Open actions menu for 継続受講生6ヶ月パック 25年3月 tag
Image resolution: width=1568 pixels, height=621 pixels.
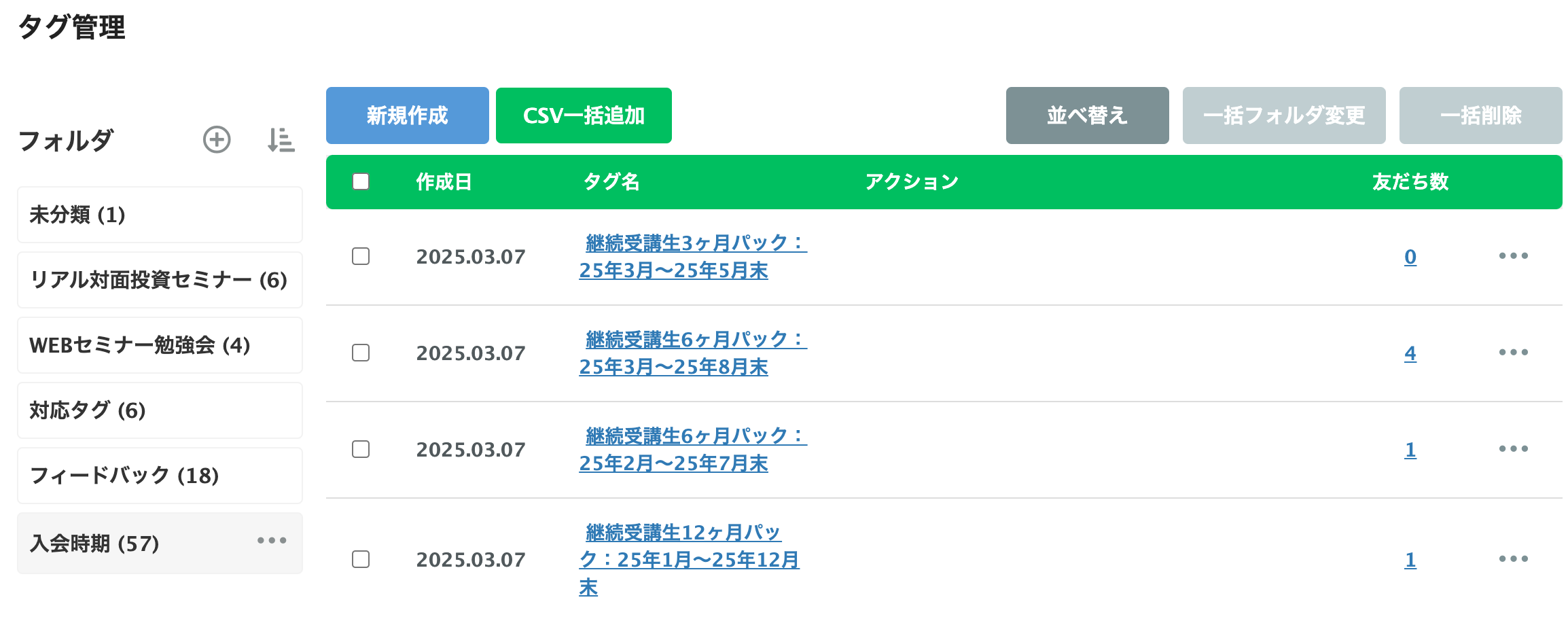(1513, 353)
